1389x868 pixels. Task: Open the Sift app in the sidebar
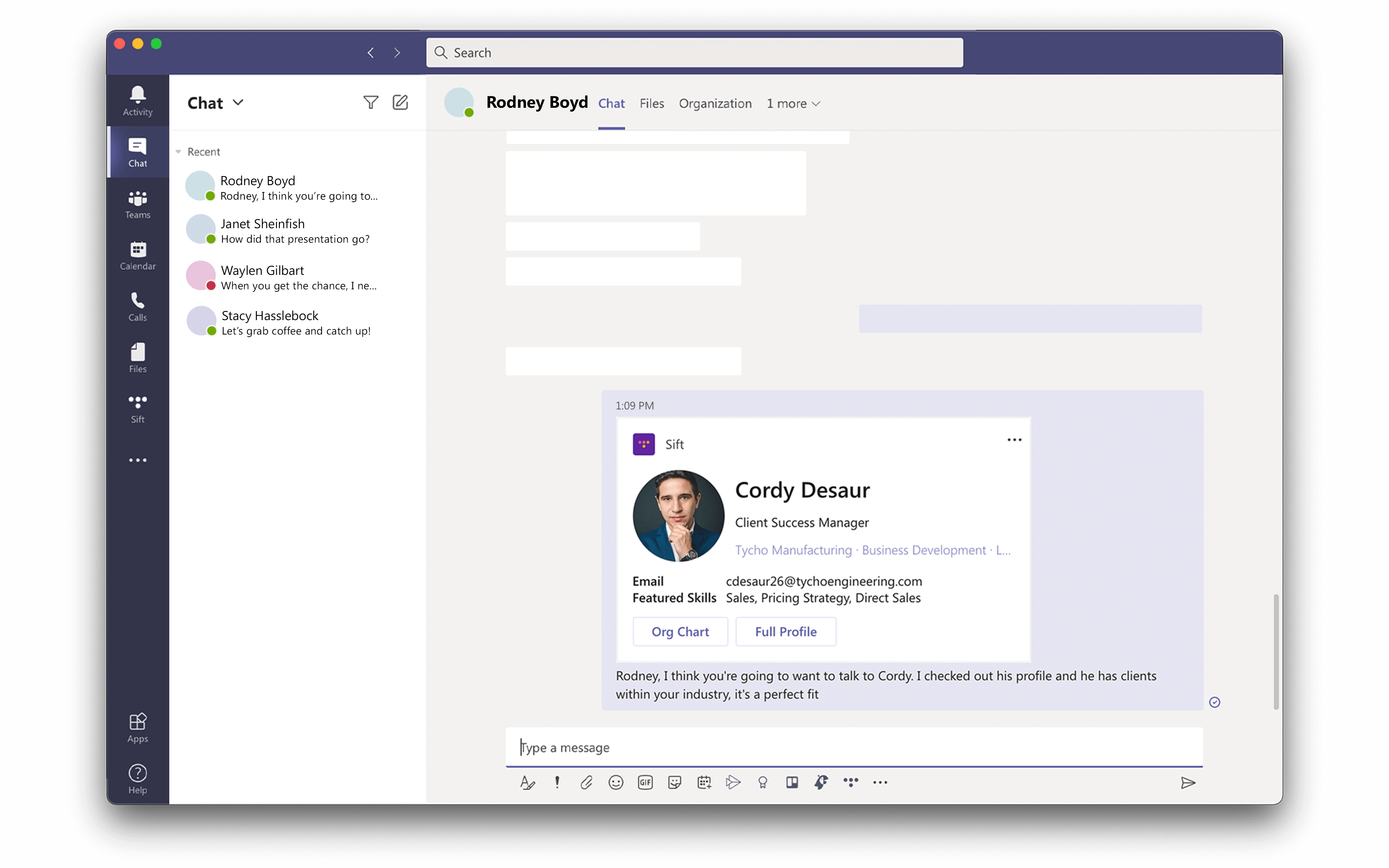click(137, 408)
